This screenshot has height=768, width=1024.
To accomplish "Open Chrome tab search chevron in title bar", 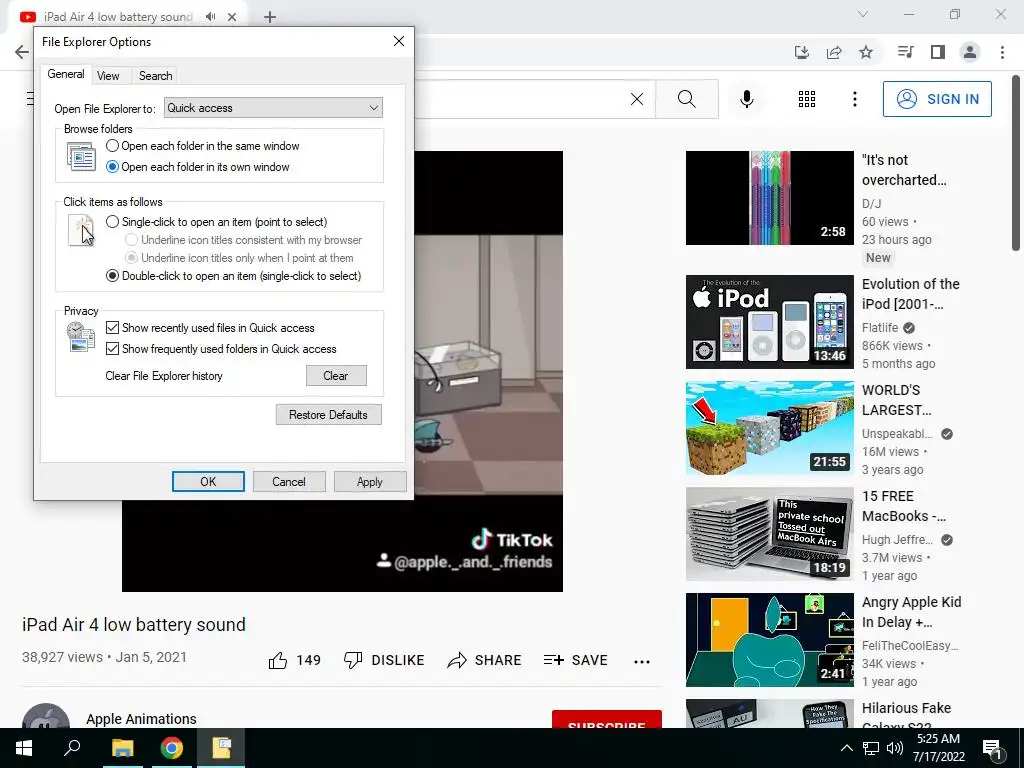I will click(863, 14).
